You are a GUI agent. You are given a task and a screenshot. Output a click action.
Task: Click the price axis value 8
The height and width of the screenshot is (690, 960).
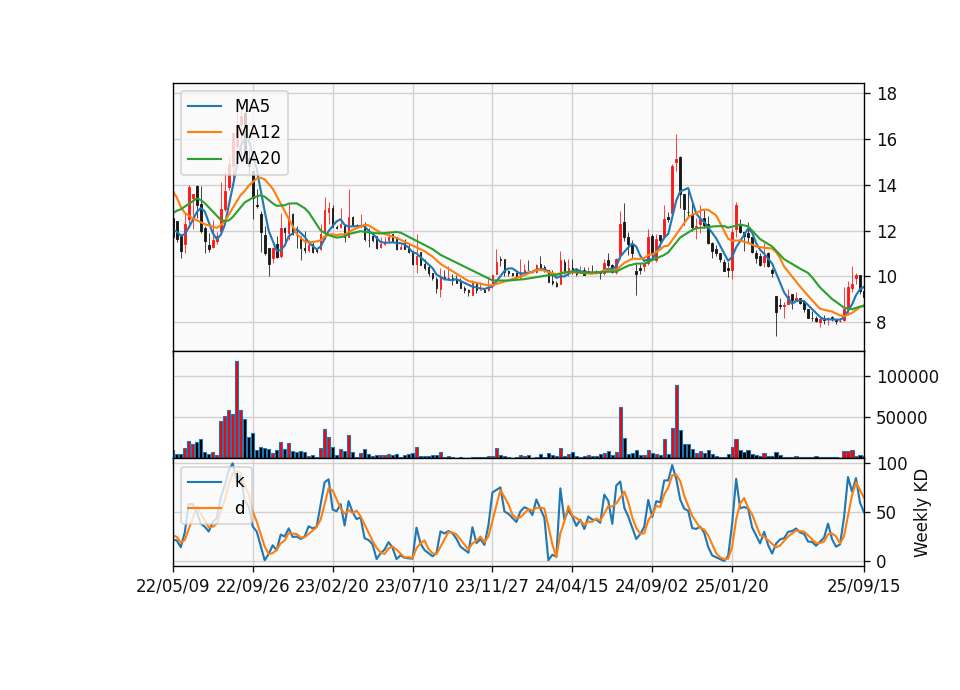tap(882, 323)
